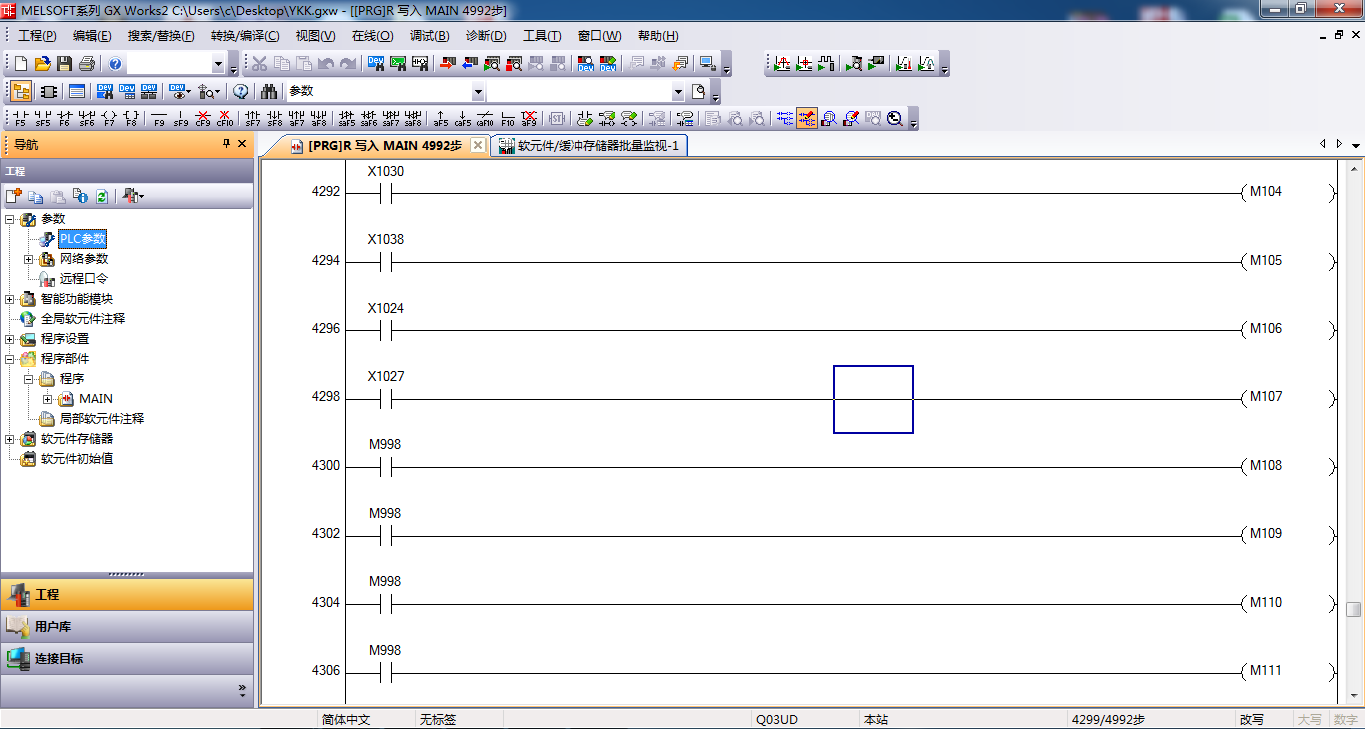This screenshot has height=729, width=1365.
Task: Click the 用户库 panel button
Action: [x=127, y=627]
